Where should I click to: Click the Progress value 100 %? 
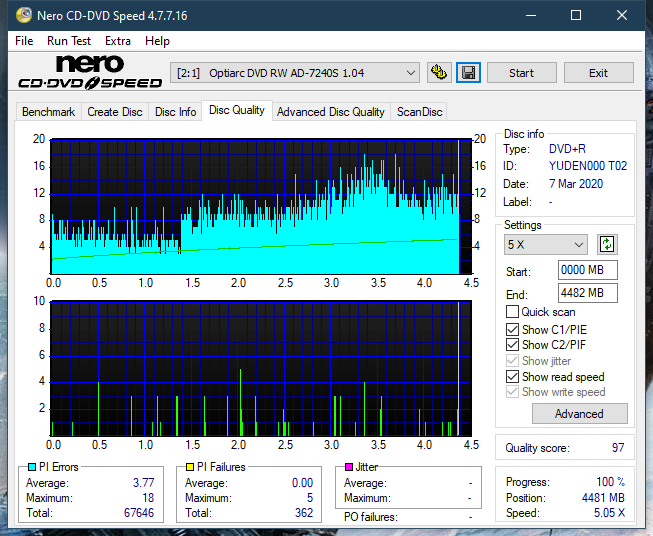(x=611, y=482)
